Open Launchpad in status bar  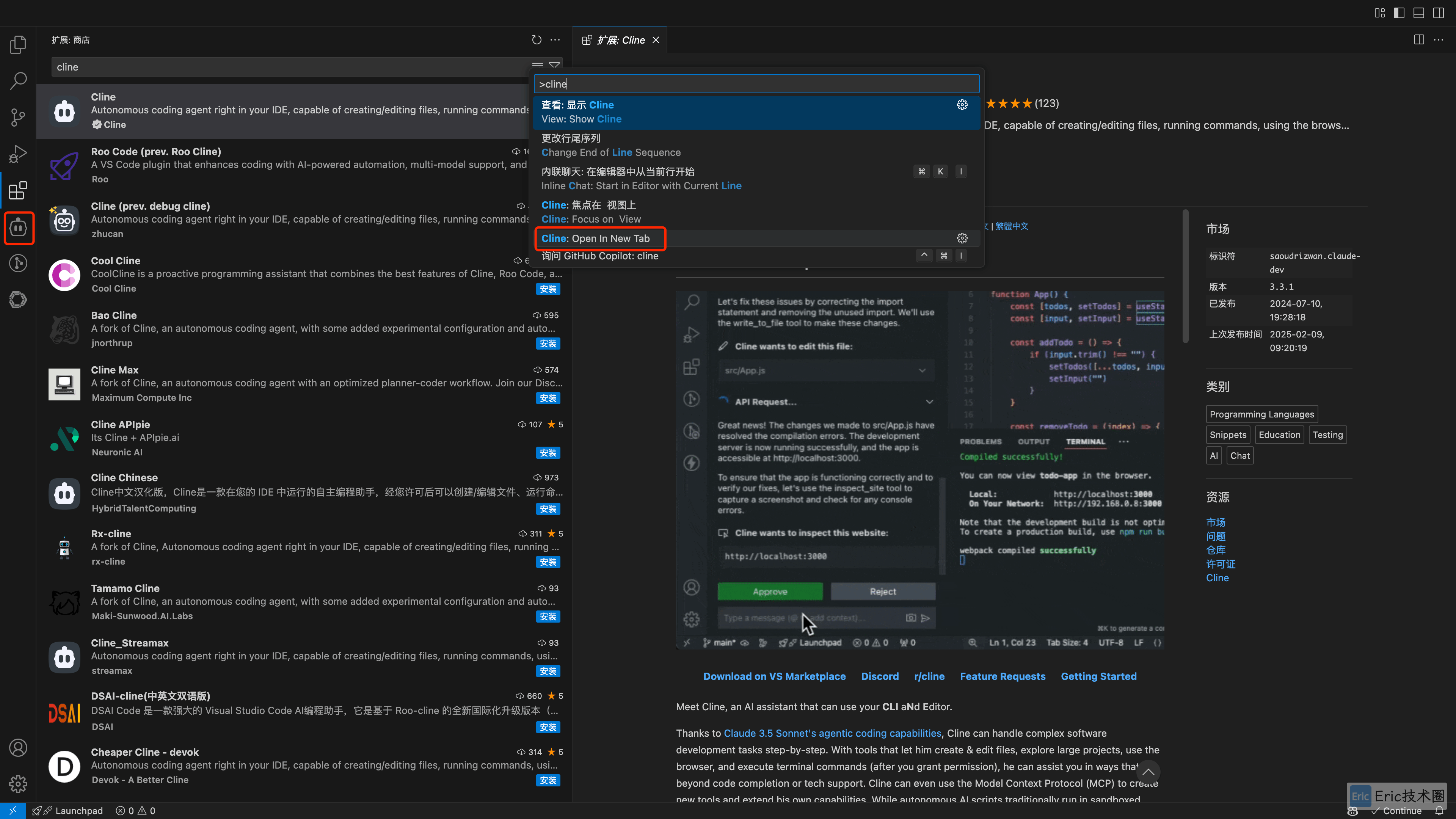click(68, 811)
